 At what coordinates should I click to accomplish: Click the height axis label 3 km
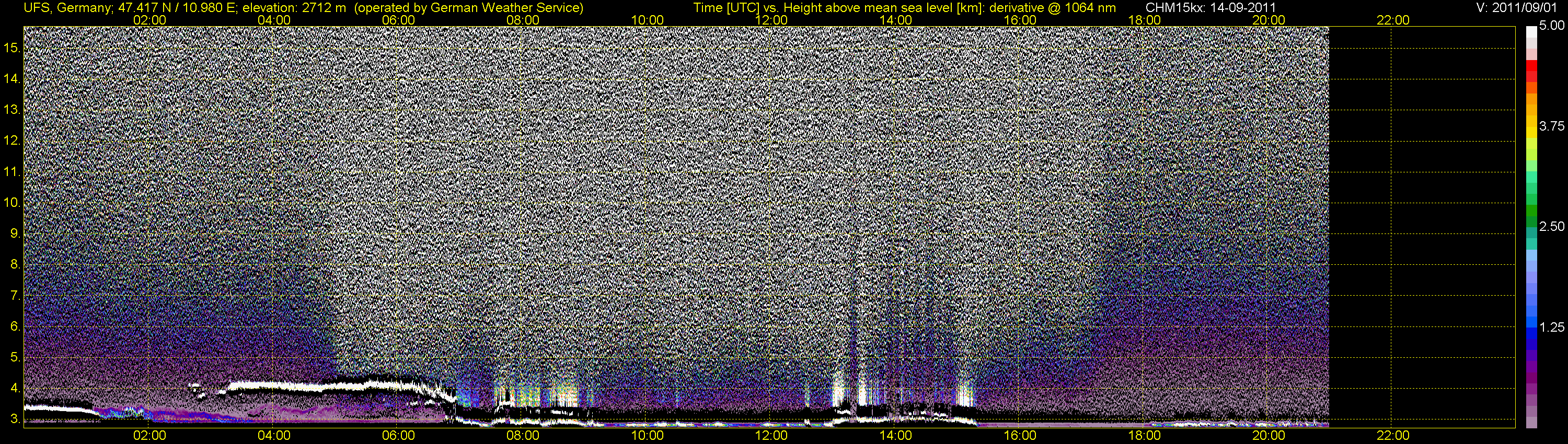[x=15, y=419]
